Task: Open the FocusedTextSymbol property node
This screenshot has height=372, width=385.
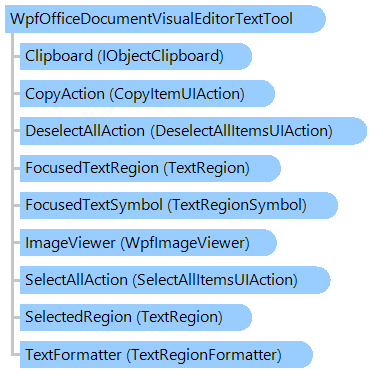Action: pyautogui.click(x=179, y=205)
